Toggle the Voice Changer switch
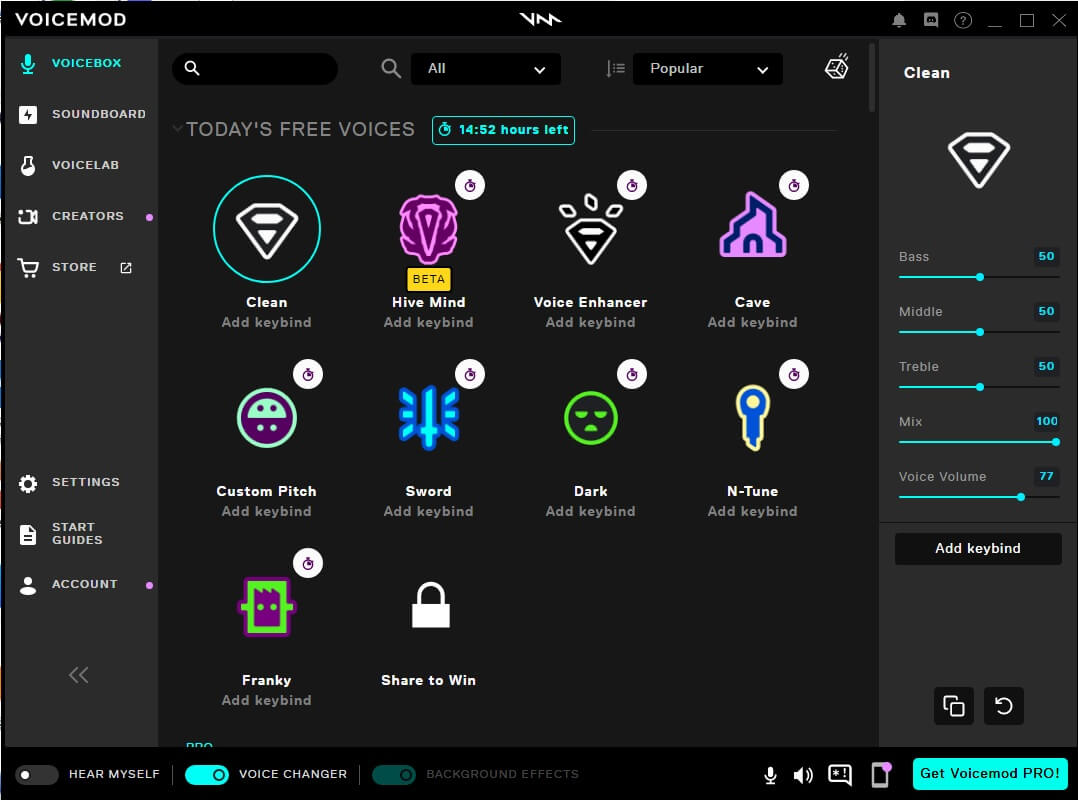Viewport: 1078px width, 800px height. tap(207, 775)
